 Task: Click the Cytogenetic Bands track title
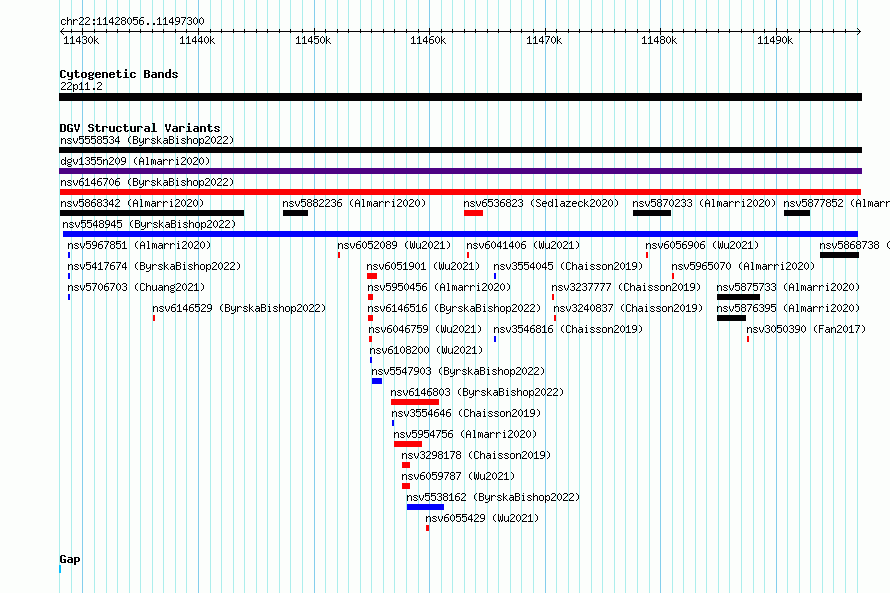119,74
